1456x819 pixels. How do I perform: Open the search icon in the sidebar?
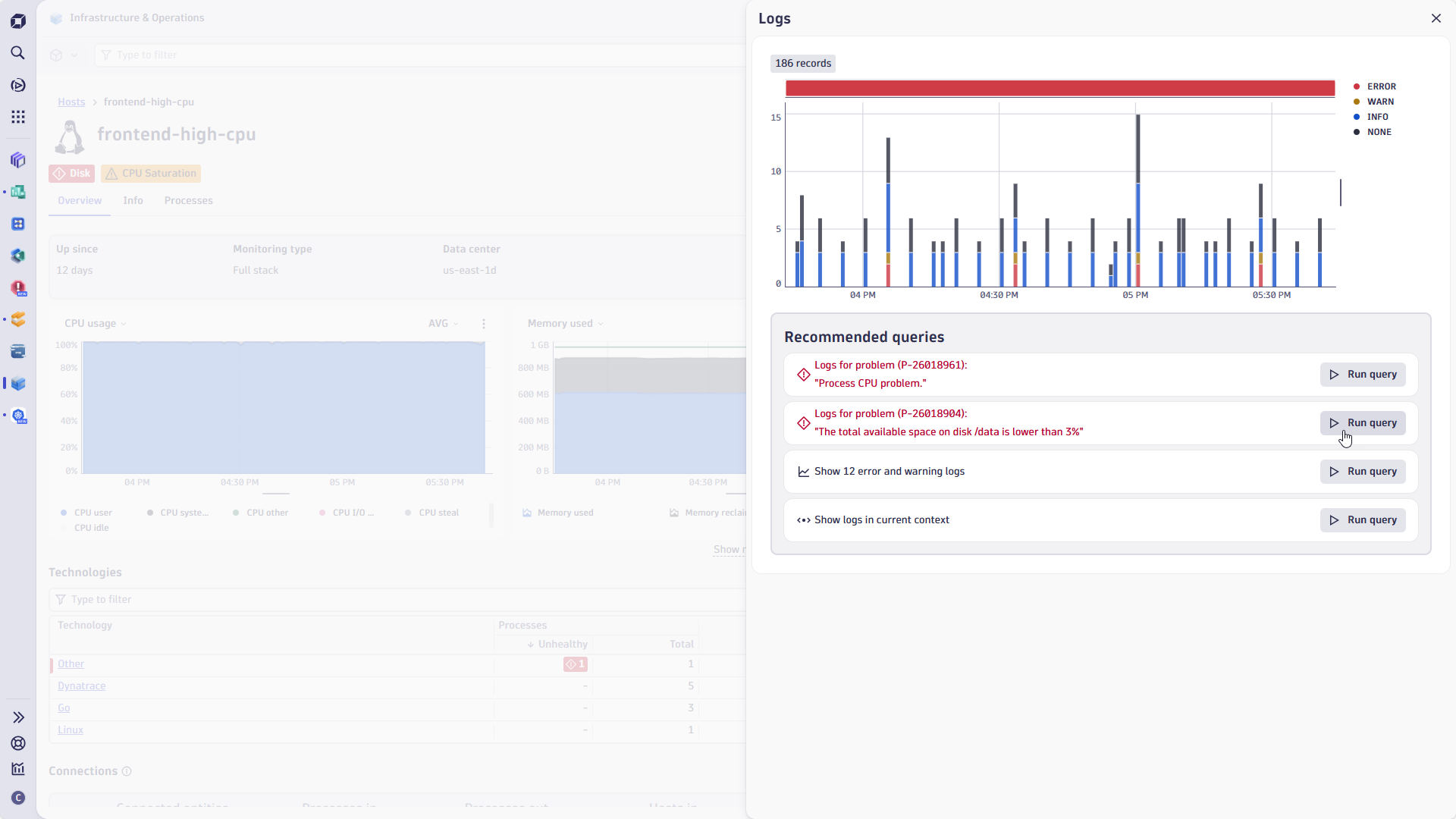click(18, 53)
